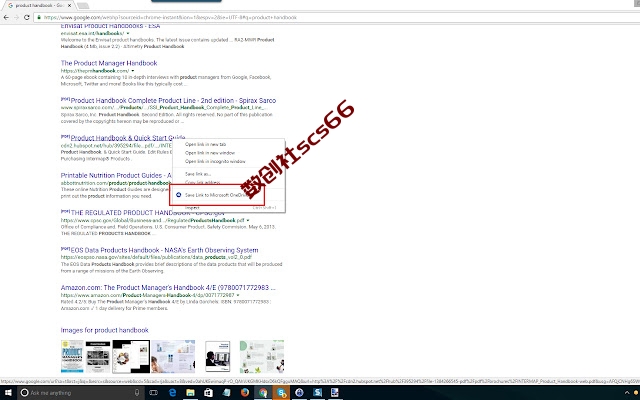The height and width of the screenshot is (400, 640).
Task: Open 'EOS Data Products Handbook - NASA' result
Action: point(164,250)
